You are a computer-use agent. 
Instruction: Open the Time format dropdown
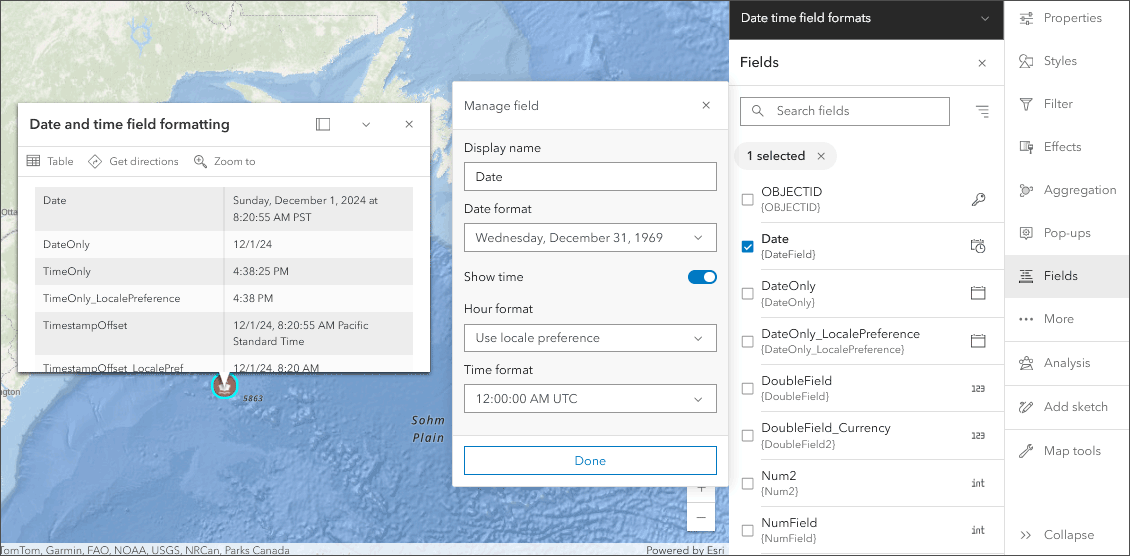tap(590, 399)
